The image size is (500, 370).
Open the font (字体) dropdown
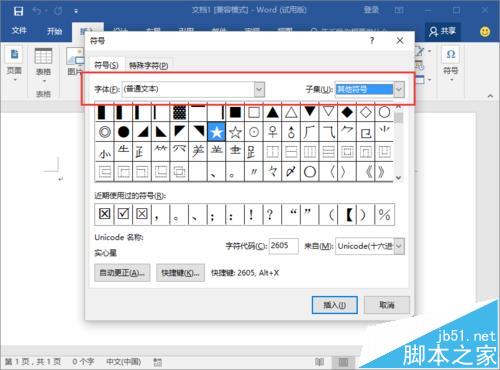point(259,89)
